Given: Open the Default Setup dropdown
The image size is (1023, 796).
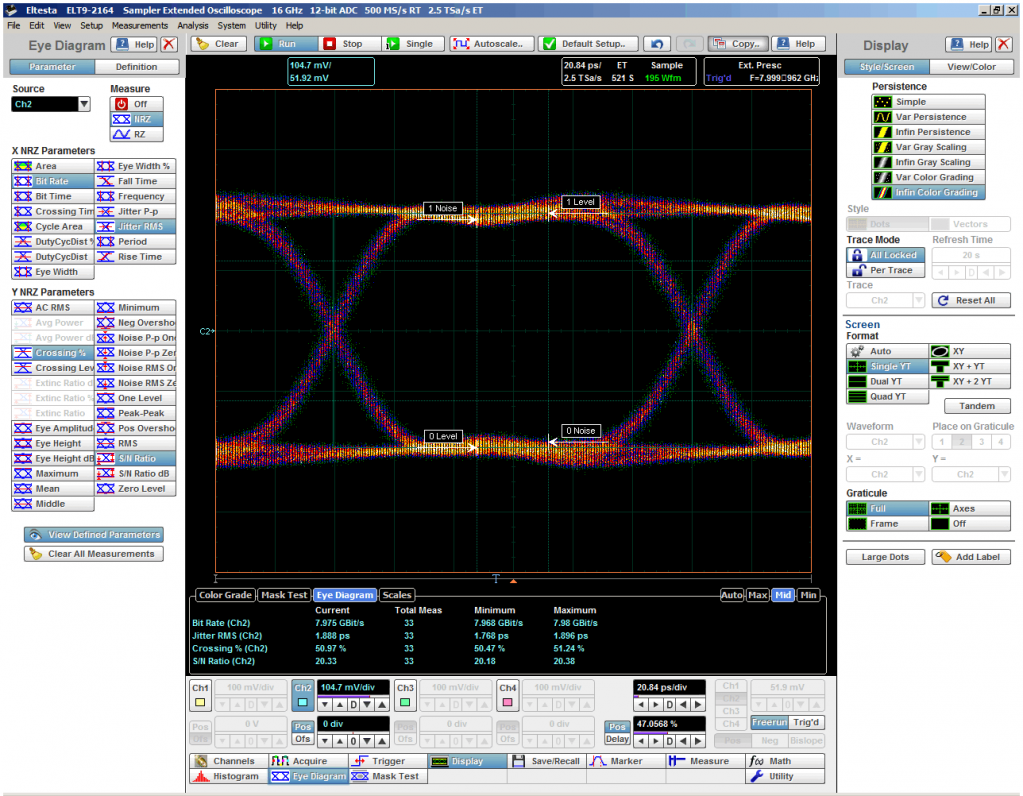Looking at the screenshot, I should [589, 44].
